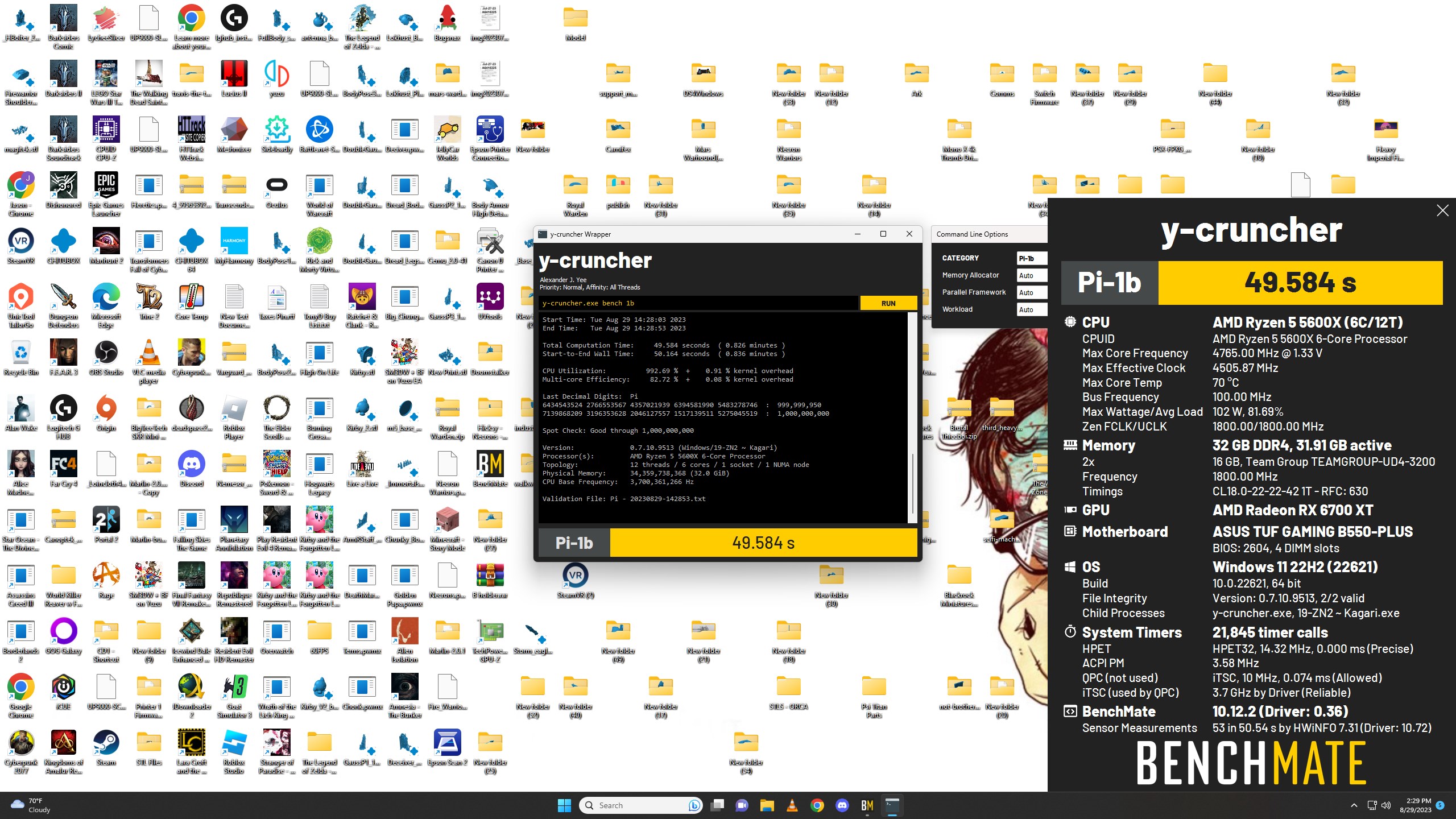
Task: Select the LycheeSlicer desktop icon
Action: (106, 24)
